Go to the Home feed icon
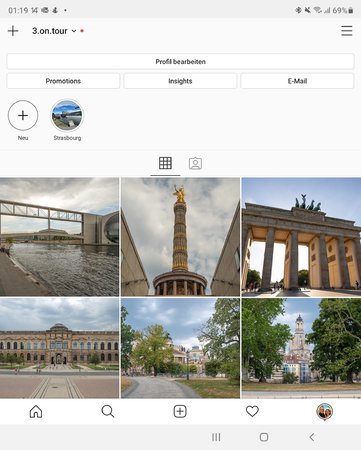361x450 pixels. pos(36,411)
